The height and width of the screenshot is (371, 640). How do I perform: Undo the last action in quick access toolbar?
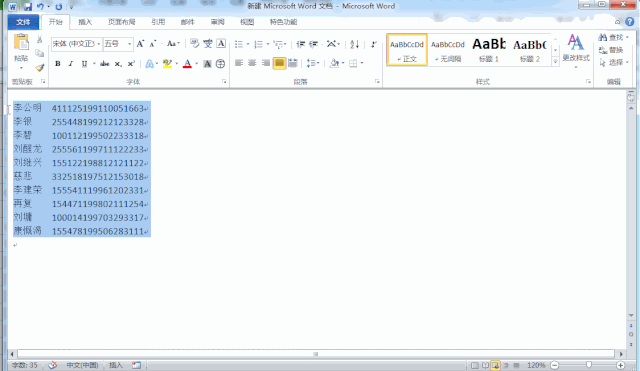pos(40,7)
